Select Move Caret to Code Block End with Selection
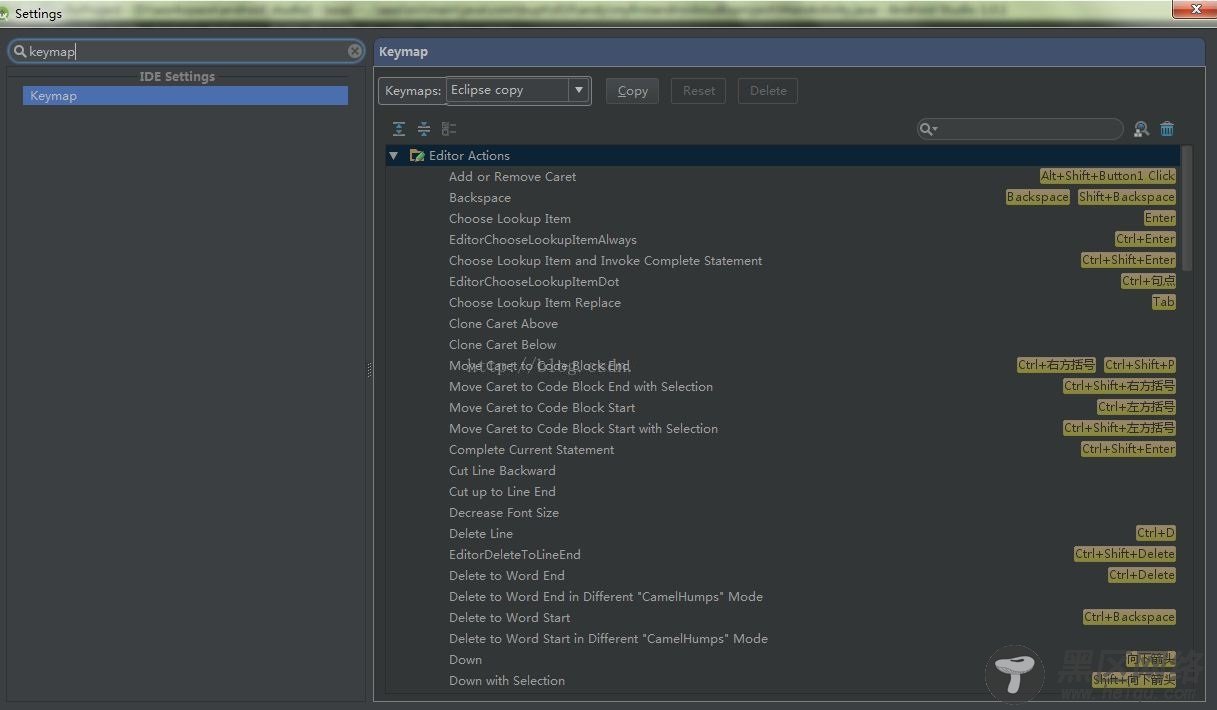 coord(581,387)
